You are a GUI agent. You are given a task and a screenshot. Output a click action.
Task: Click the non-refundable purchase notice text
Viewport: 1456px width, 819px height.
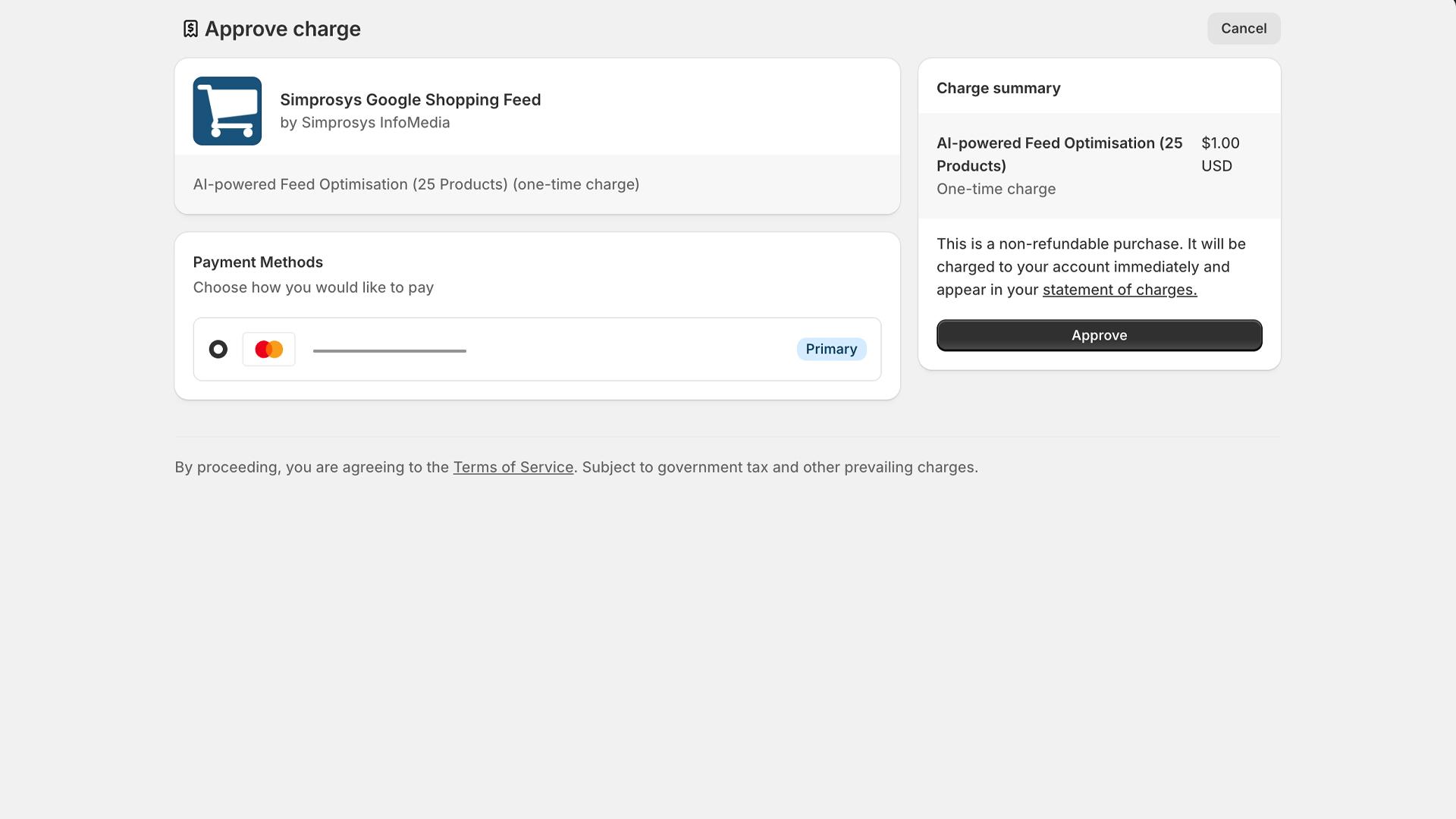tap(1090, 266)
